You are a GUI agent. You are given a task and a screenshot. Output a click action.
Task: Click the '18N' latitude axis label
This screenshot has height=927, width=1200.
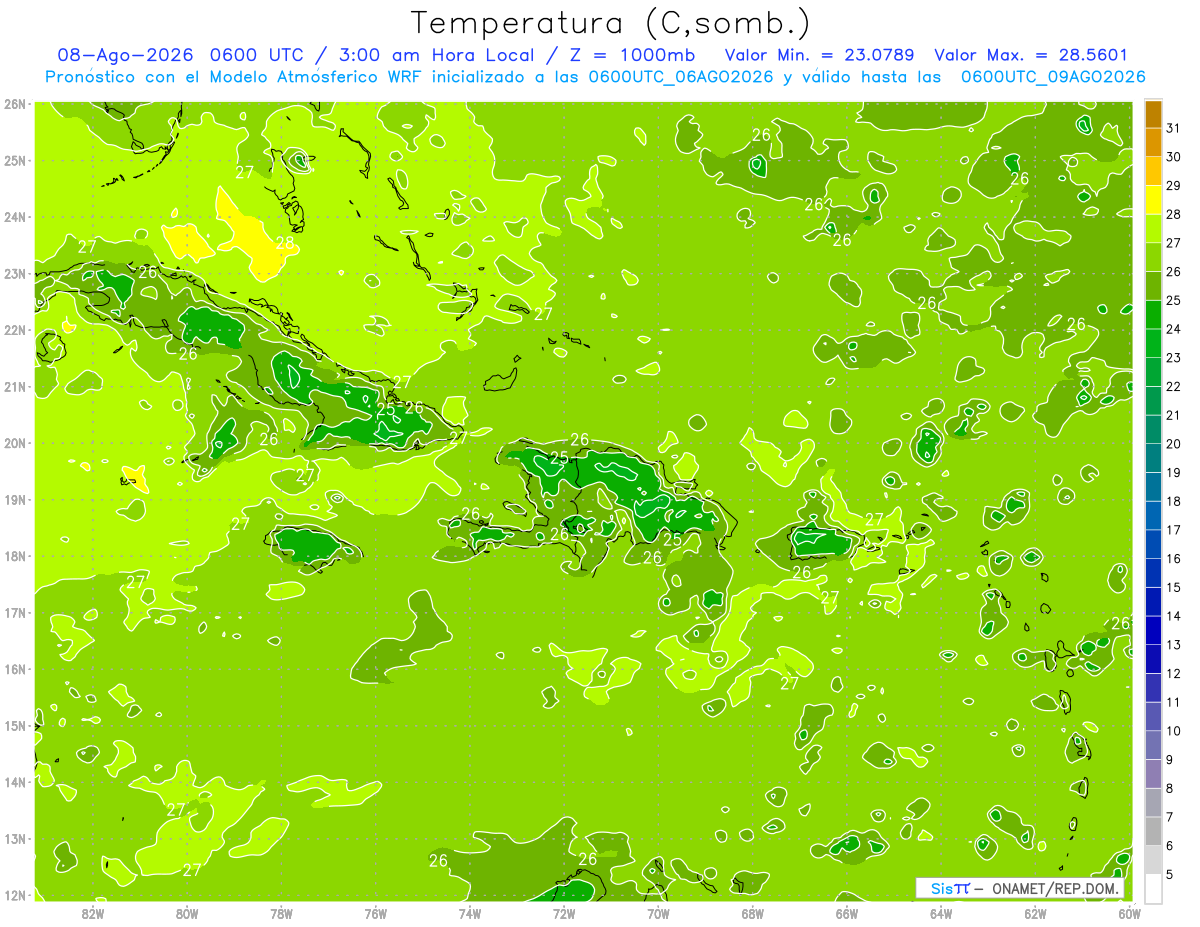(x=15, y=556)
